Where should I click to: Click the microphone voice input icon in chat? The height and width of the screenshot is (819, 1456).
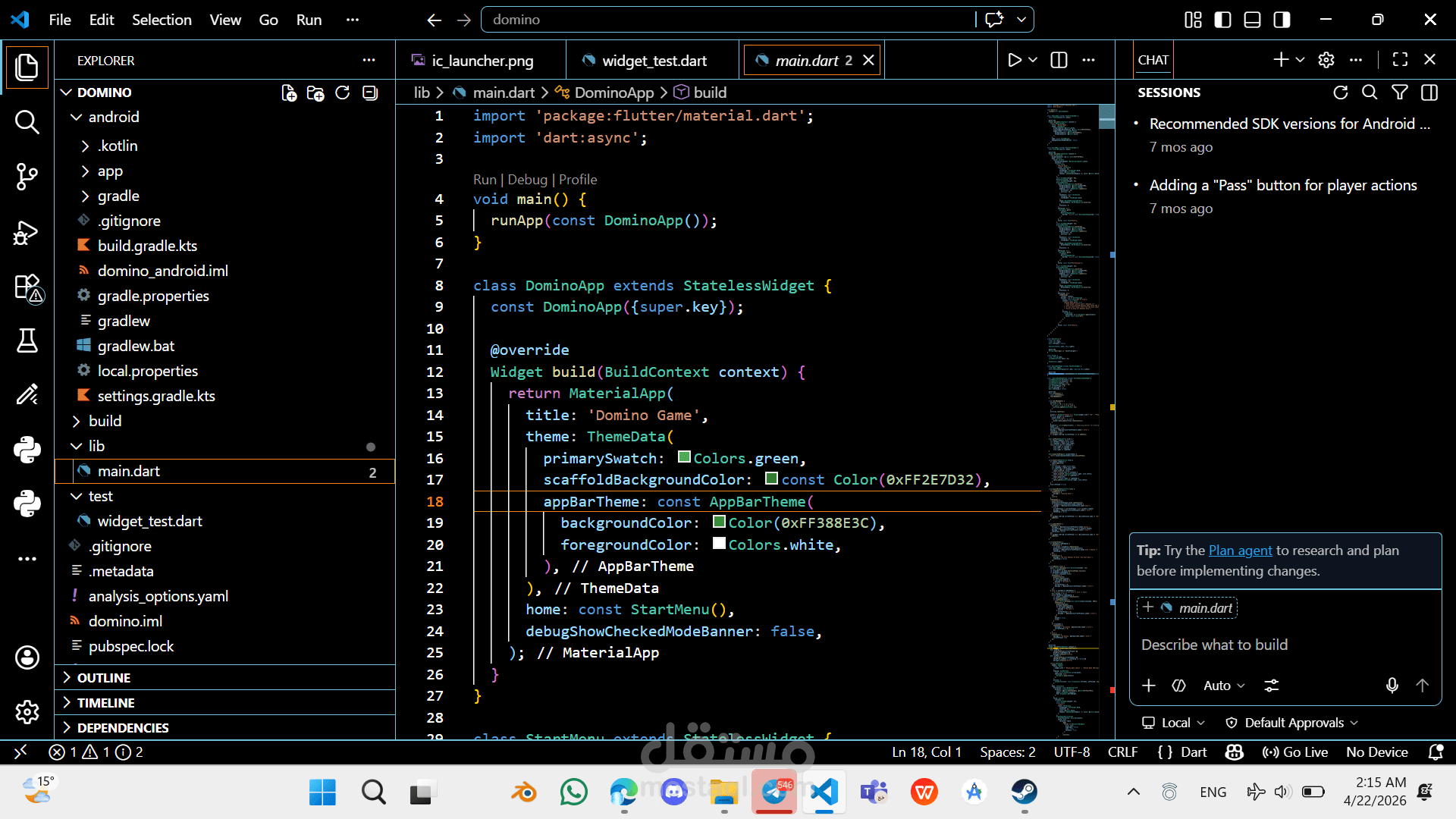coord(1392,686)
